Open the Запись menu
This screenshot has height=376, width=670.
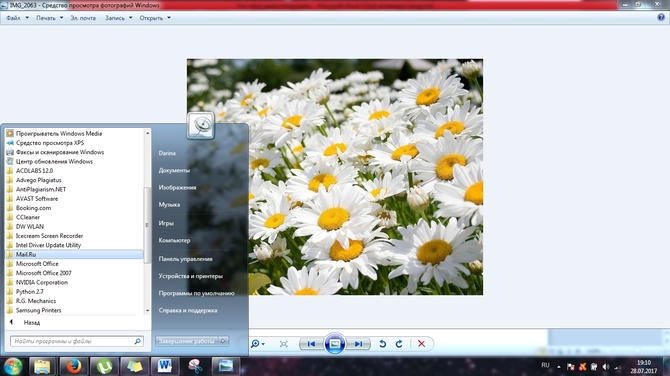pyautogui.click(x=119, y=18)
